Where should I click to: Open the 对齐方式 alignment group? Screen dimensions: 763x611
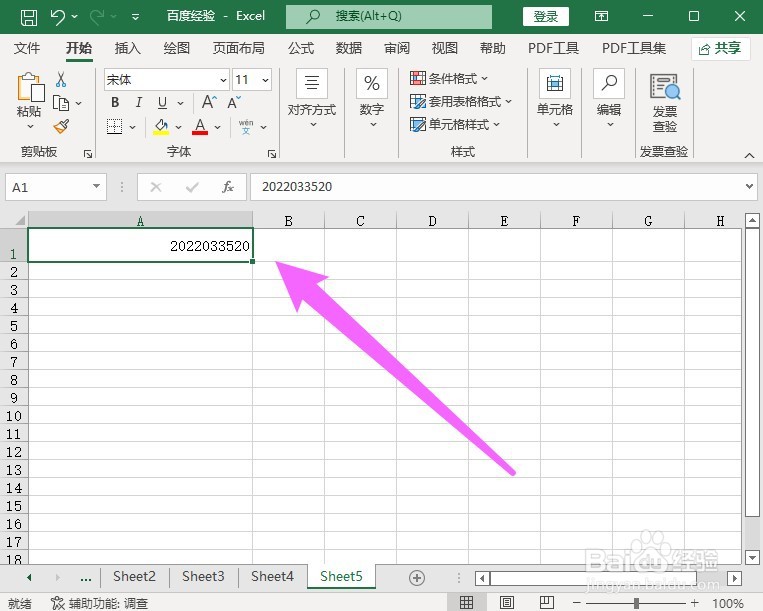point(312,100)
